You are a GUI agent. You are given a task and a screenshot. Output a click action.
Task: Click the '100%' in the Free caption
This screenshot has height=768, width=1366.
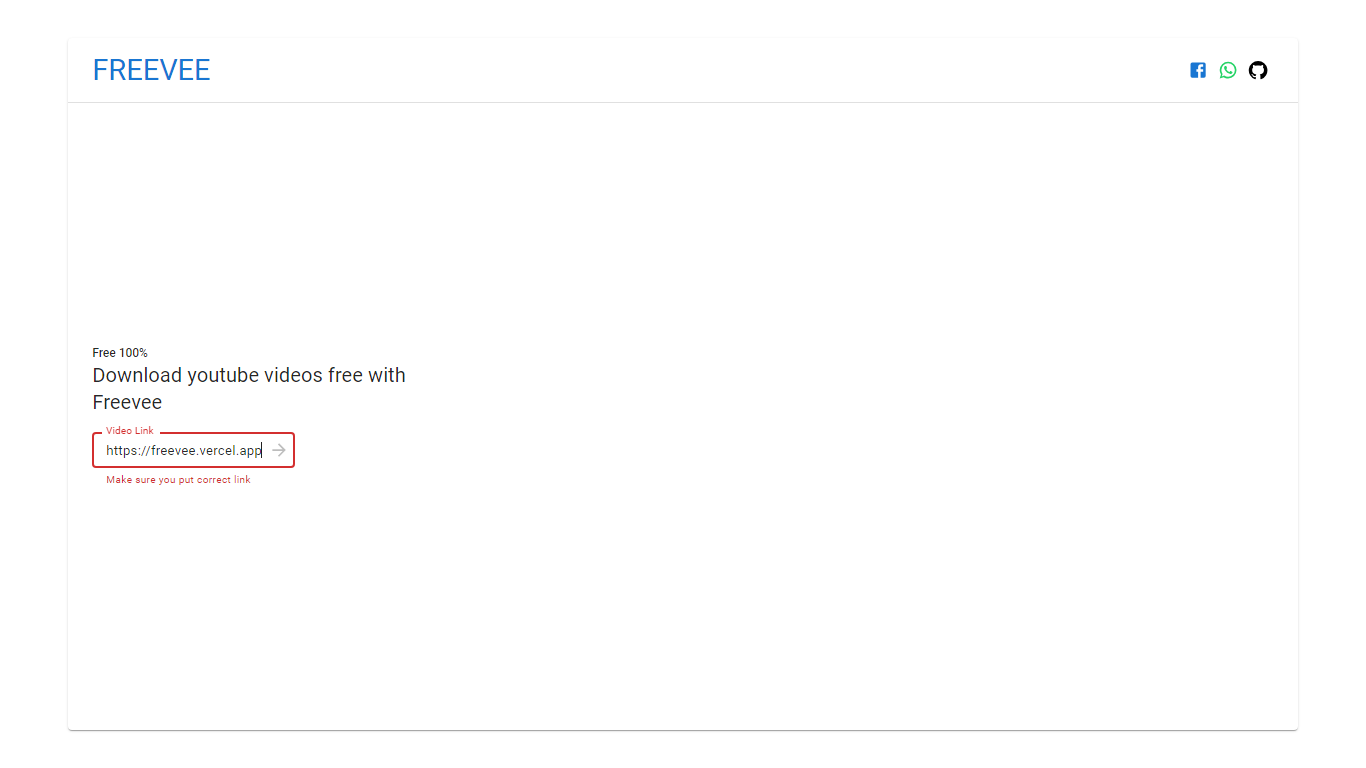[133, 353]
